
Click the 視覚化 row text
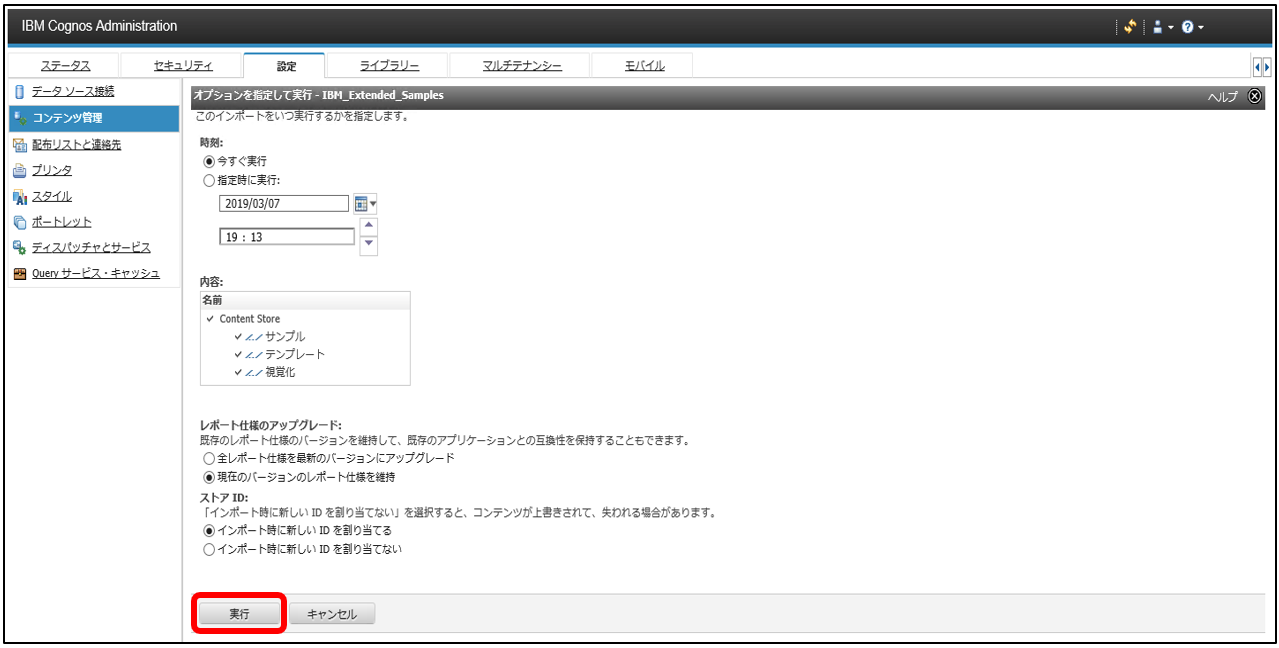click(280, 372)
